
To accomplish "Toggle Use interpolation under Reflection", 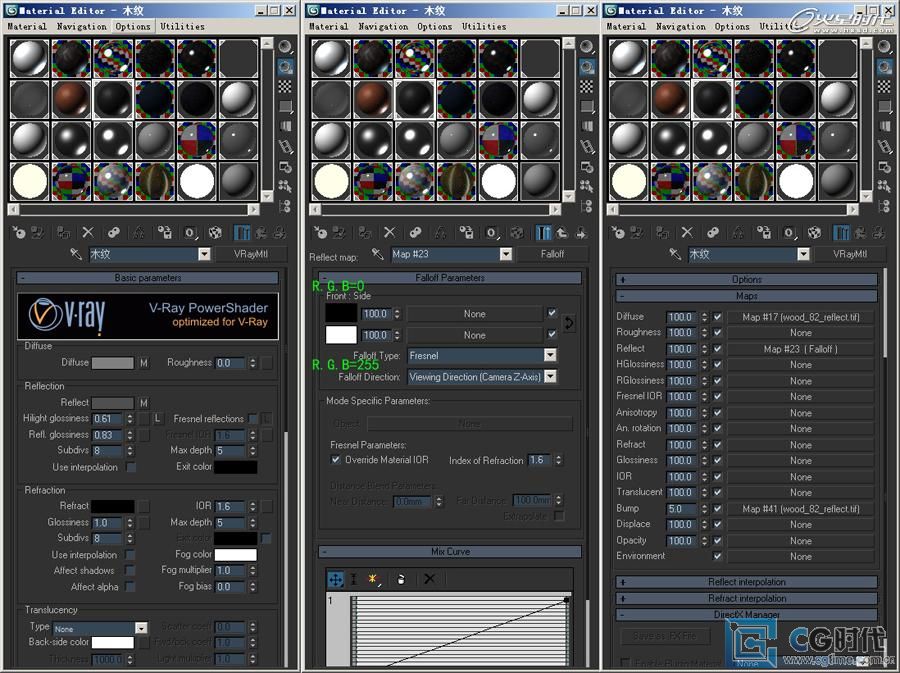I will (131, 467).
